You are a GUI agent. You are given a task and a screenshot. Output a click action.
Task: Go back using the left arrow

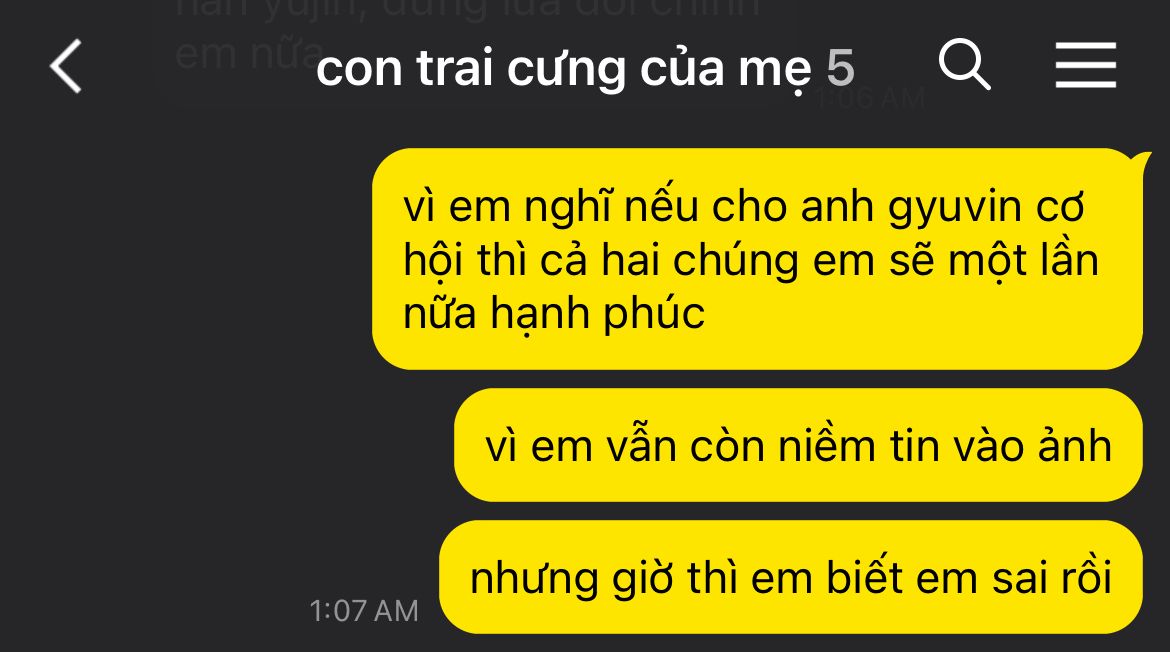[x=66, y=66]
